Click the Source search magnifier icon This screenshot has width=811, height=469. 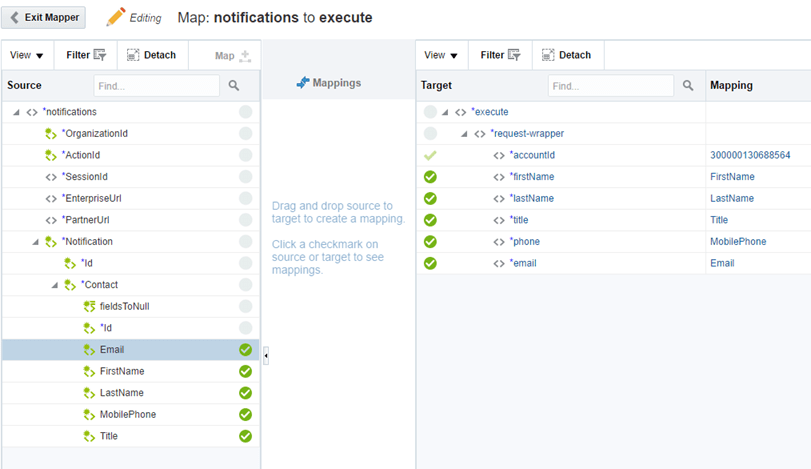click(234, 86)
